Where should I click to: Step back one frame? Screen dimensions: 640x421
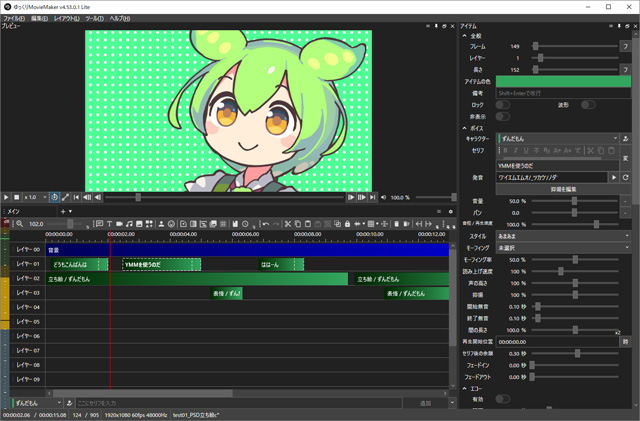tap(98, 197)
